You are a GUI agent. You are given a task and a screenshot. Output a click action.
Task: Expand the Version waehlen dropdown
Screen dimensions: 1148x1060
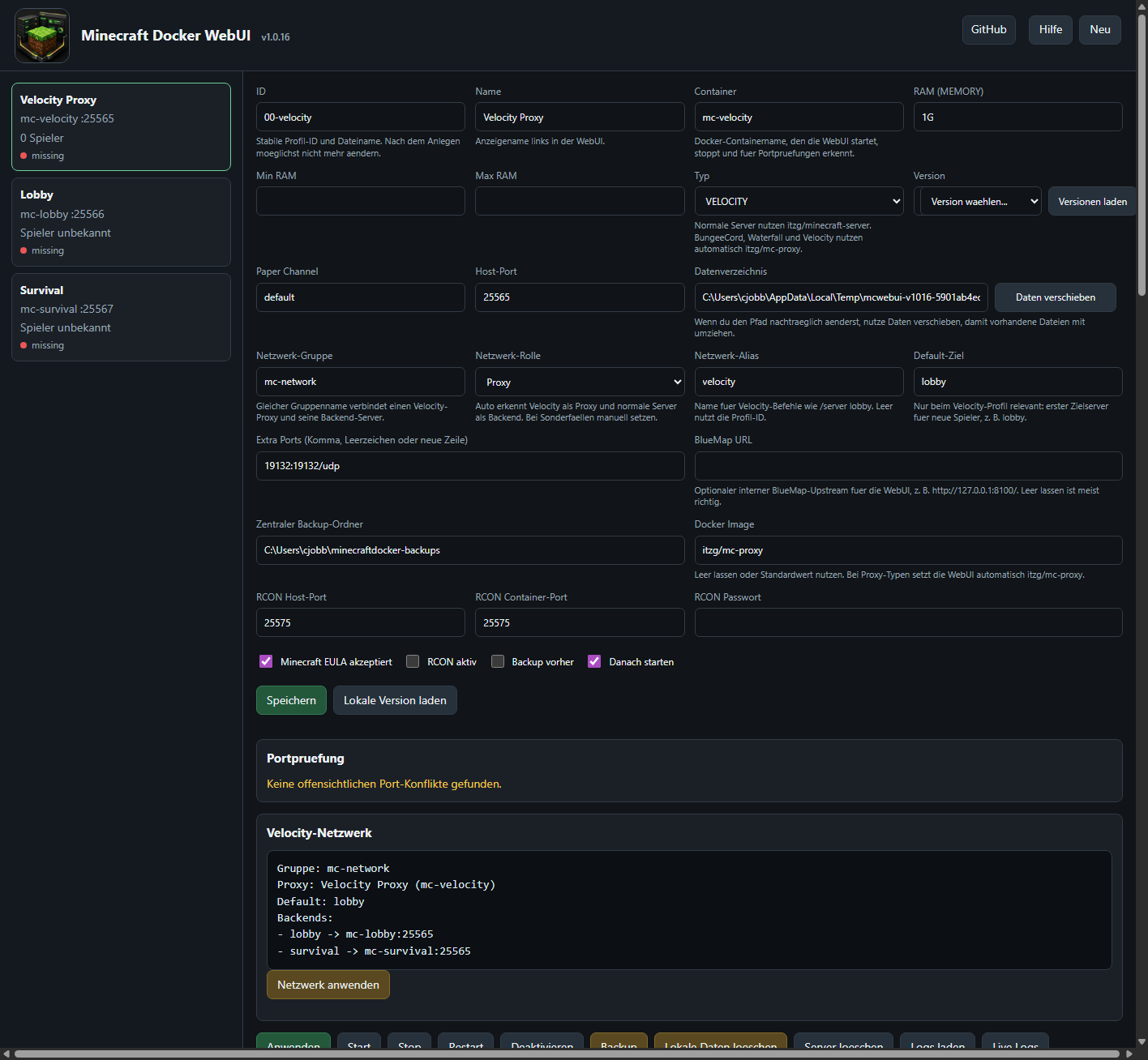click(x=981, y=201)
